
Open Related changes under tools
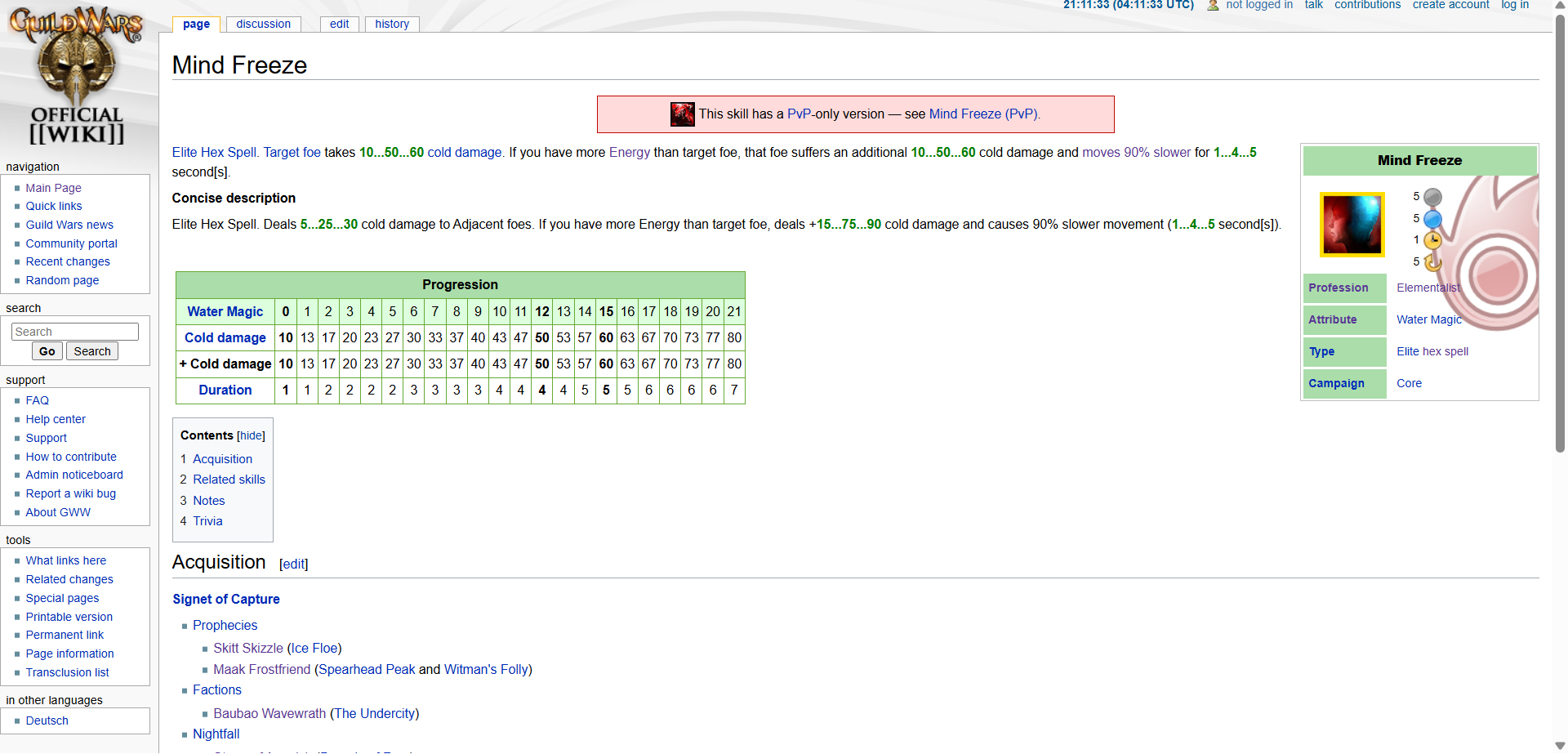pos(69,579)
